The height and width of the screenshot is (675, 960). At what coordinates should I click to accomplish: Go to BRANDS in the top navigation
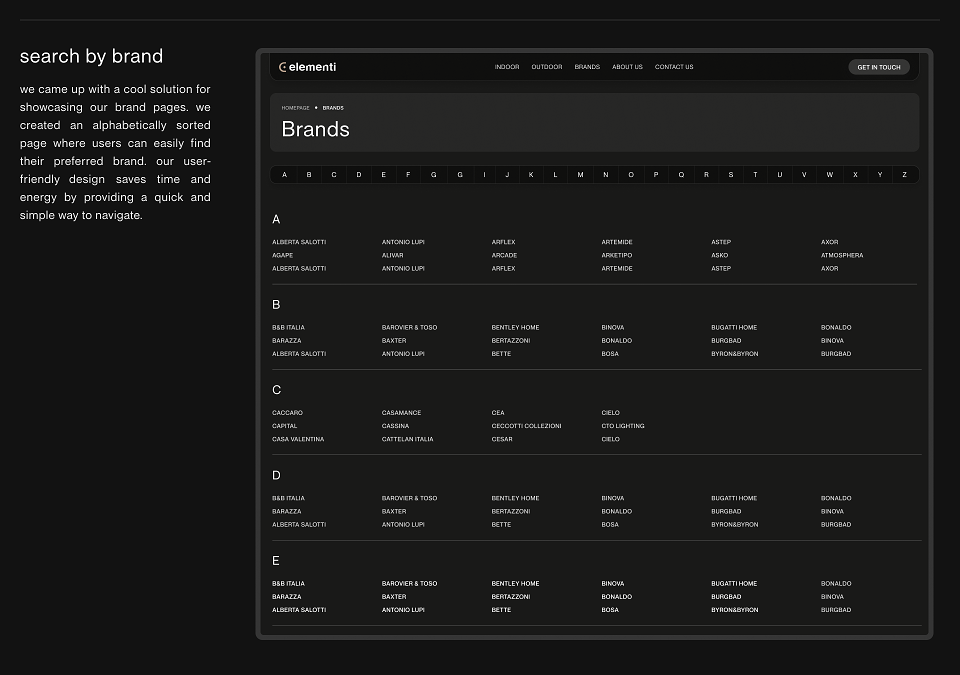click(x=587, y=67)
